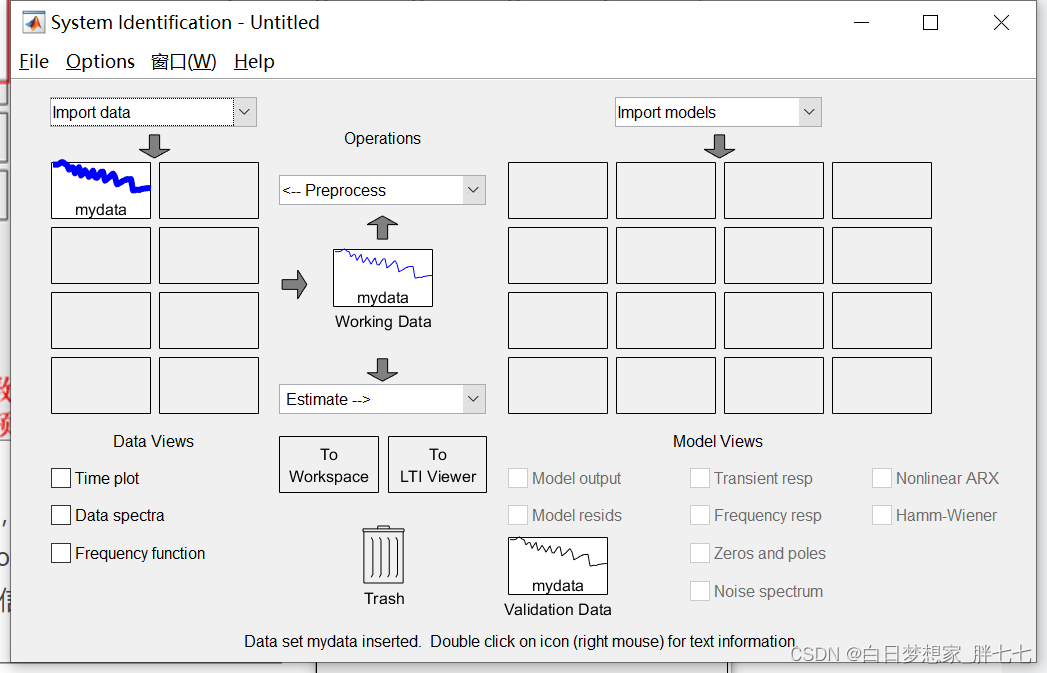
Task: Tick the Noise spectrum checkbox
Action: click(700, 591)
